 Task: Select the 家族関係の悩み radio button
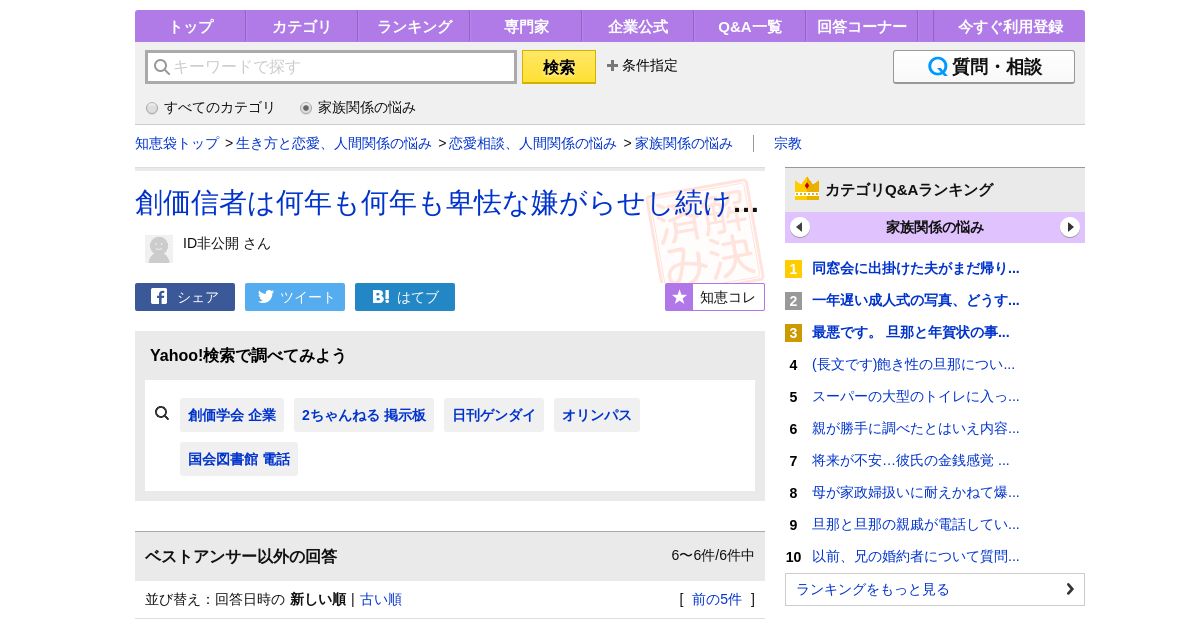click(x=306, y=108)
